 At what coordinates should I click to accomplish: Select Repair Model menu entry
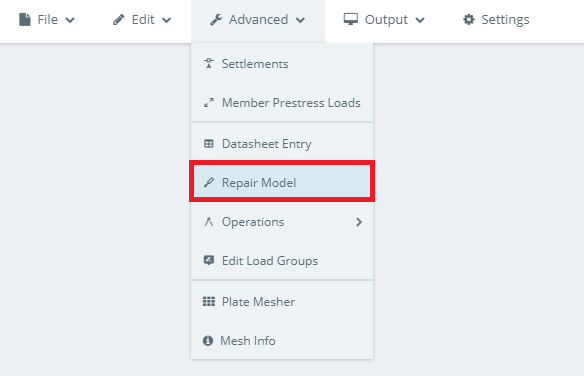(x=282, y=181)
